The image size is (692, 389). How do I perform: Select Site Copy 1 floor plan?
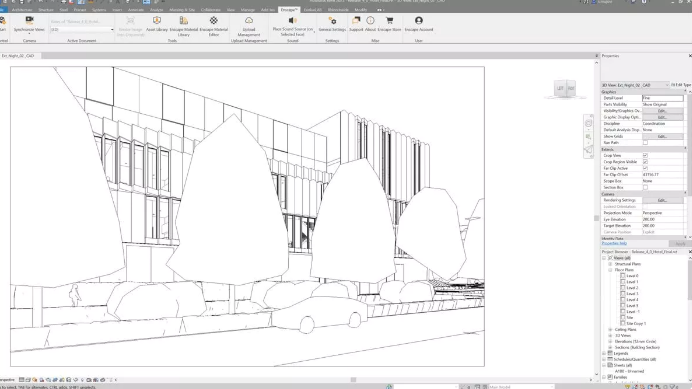[636, 324]
